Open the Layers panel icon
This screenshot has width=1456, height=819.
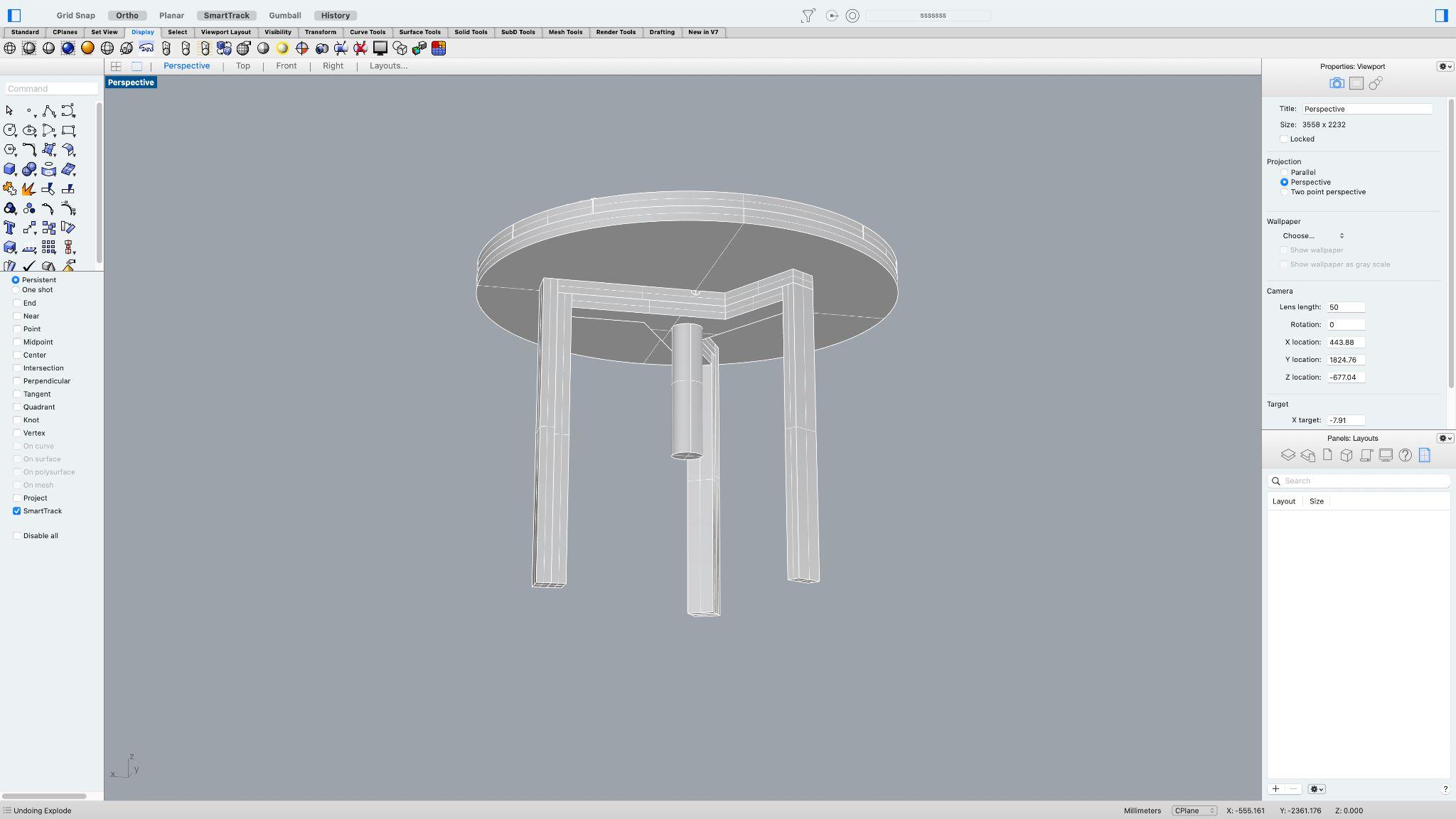click(x=1288, y=456)
